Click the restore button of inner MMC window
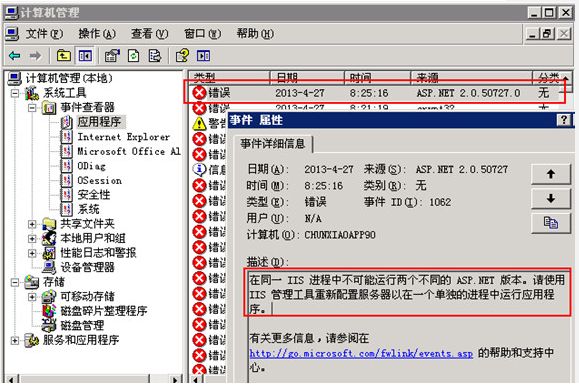This screenshot has width=579, height=385. click(547, 34)
